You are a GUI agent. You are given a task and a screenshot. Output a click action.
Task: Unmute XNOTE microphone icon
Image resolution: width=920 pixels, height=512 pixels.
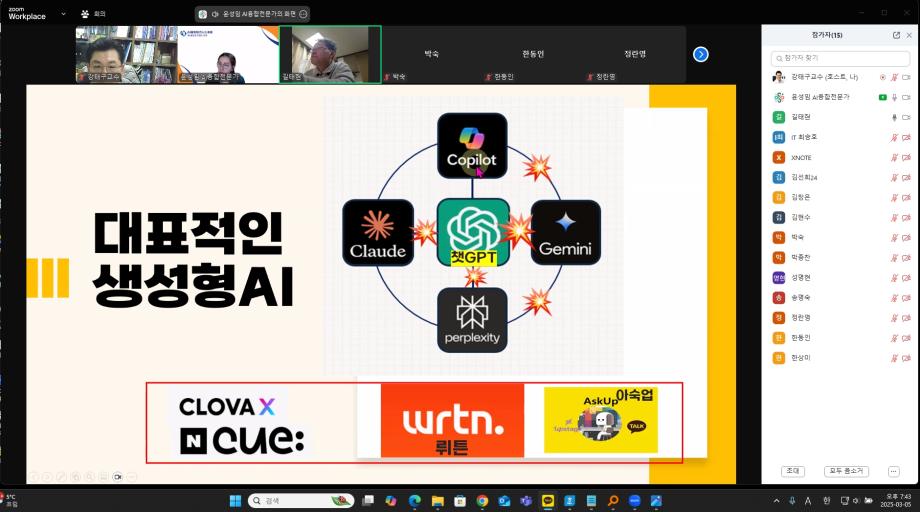[x=894, y=158]
